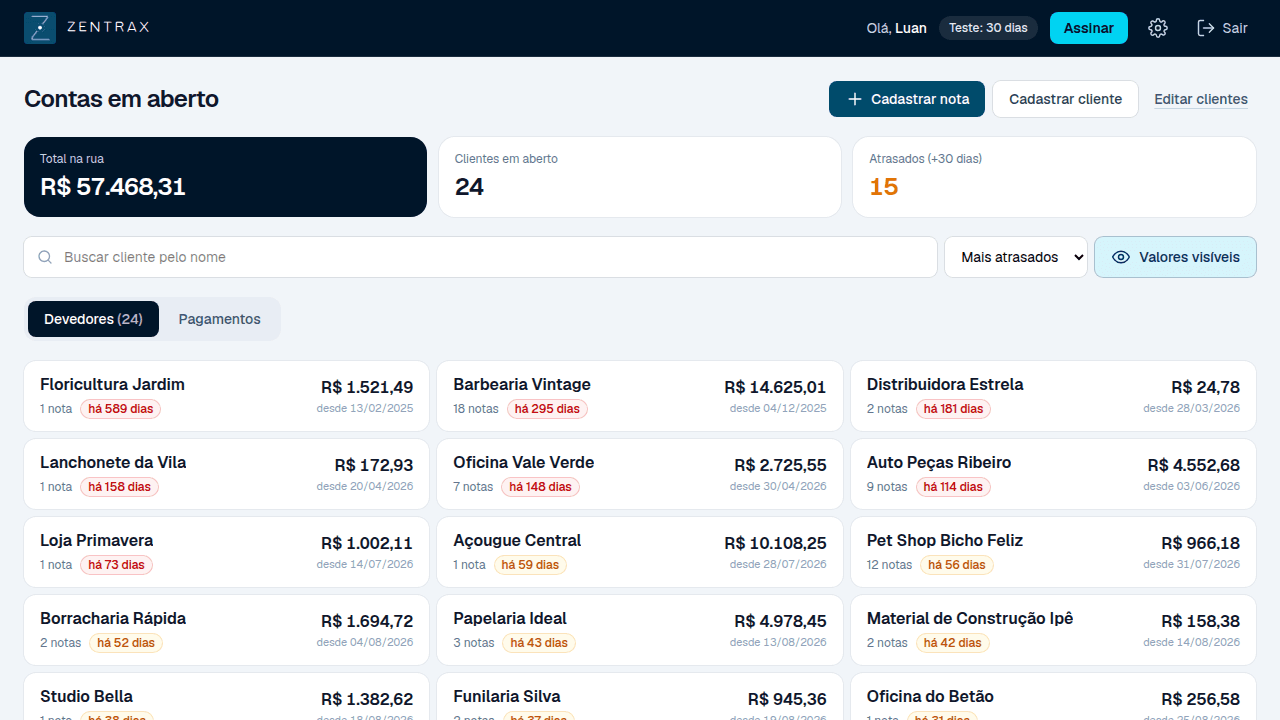Image resolution: width=1280 pixels, height=720 pixels.
Task: Click the Contas em aberto heading
Action: (121, 99)
